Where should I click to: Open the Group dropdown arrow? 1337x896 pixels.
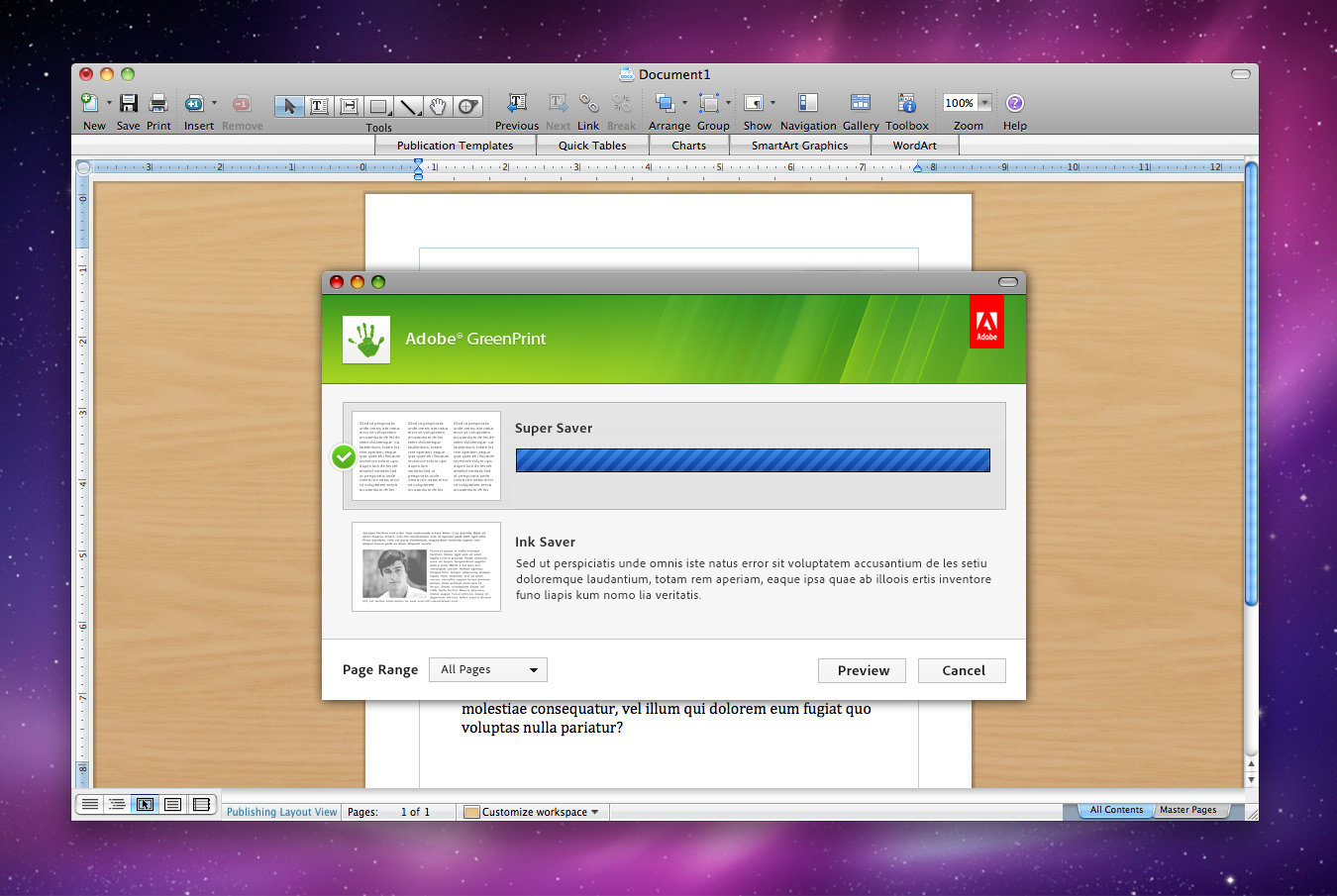728,103
